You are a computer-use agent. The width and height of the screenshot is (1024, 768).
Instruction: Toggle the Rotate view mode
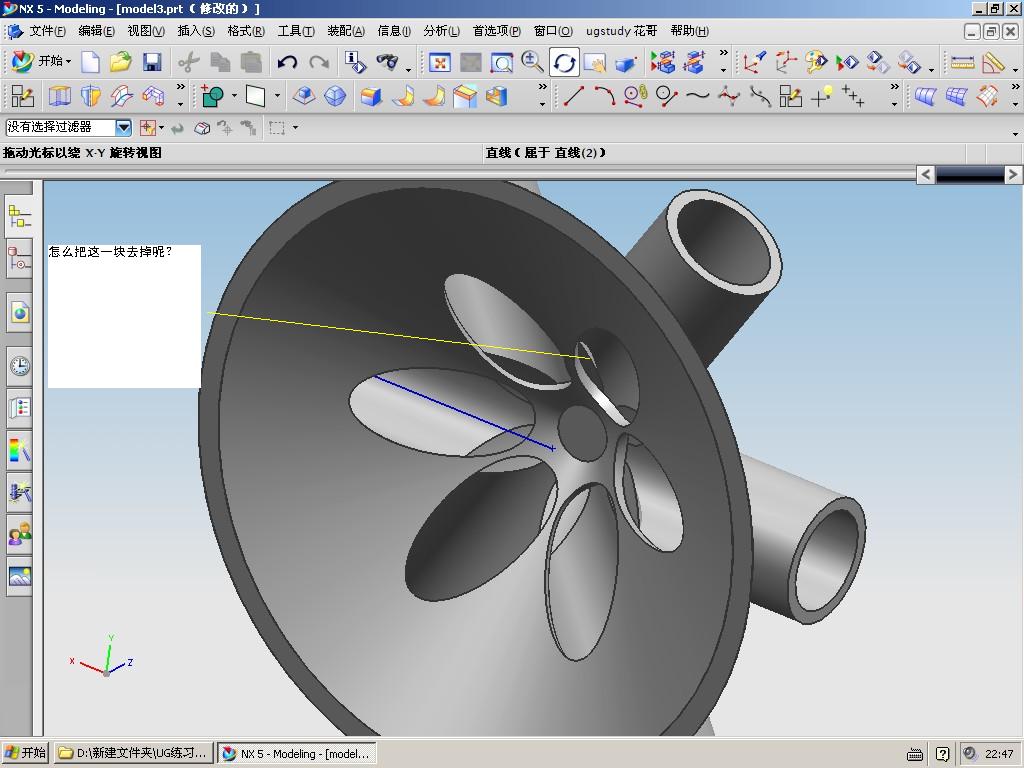564,63
